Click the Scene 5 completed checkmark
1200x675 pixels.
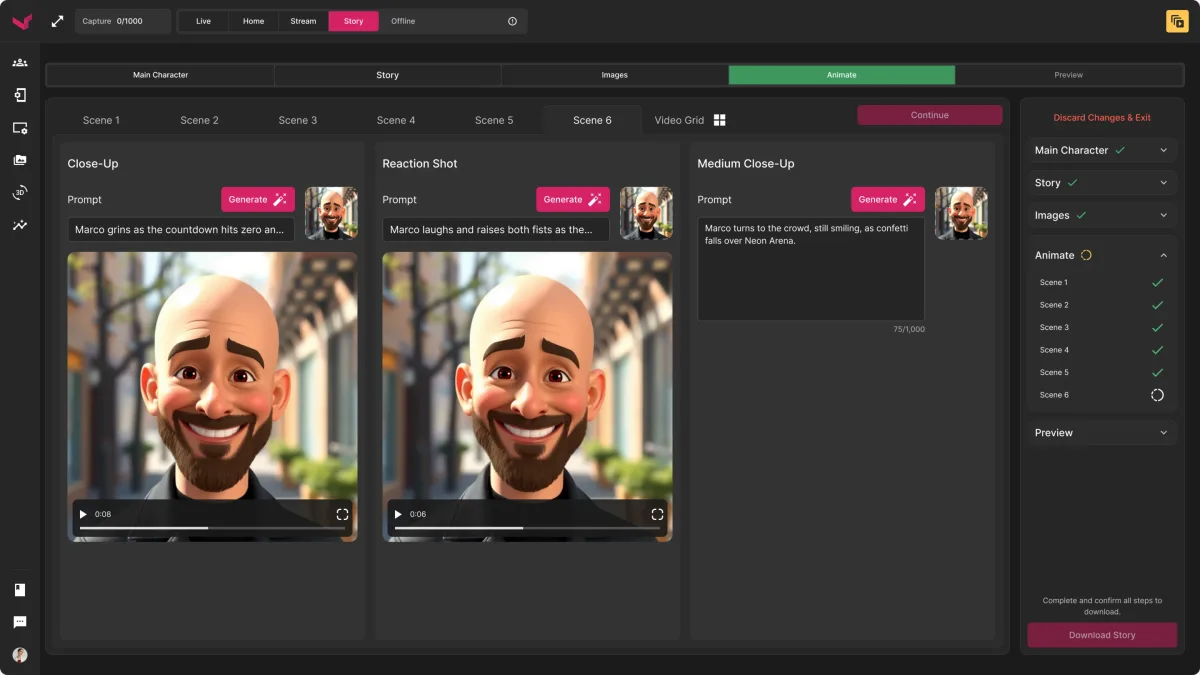1157,372
